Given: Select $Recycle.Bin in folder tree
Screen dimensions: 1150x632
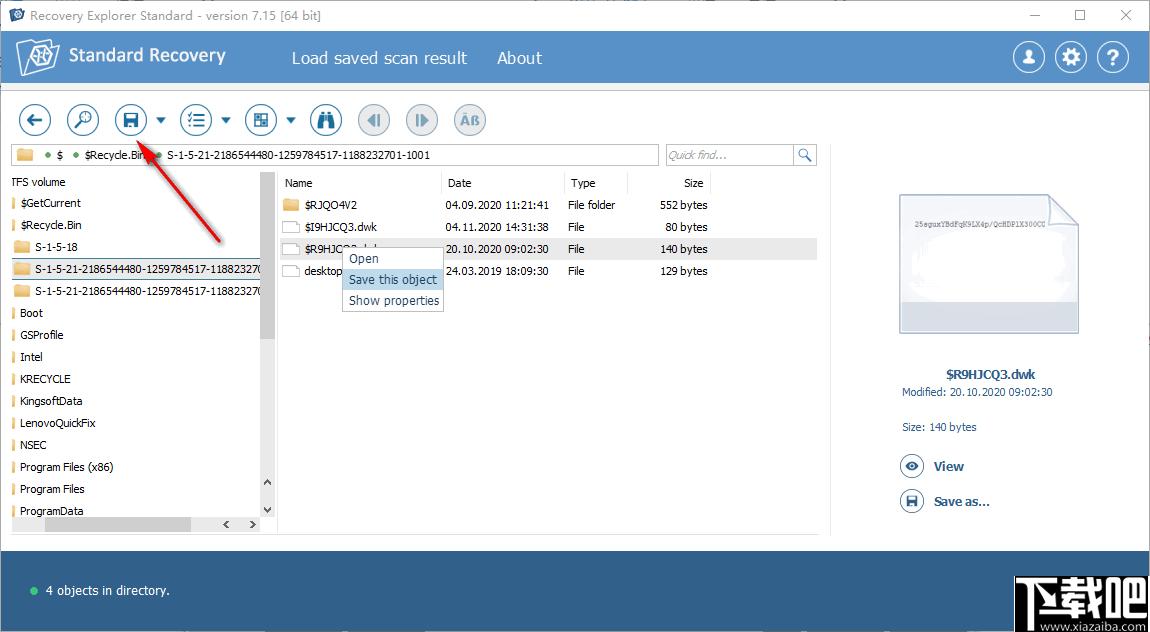Looking at the screenshot, I should [x=50, y=225].
